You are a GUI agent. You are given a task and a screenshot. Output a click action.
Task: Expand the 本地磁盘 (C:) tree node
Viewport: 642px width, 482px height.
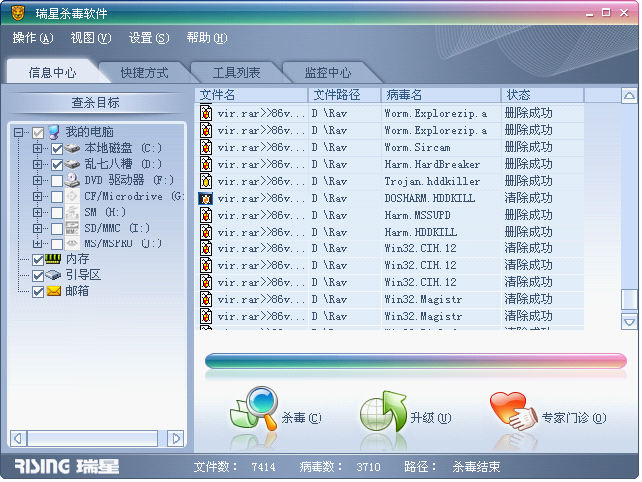click(x=37, y=148)
